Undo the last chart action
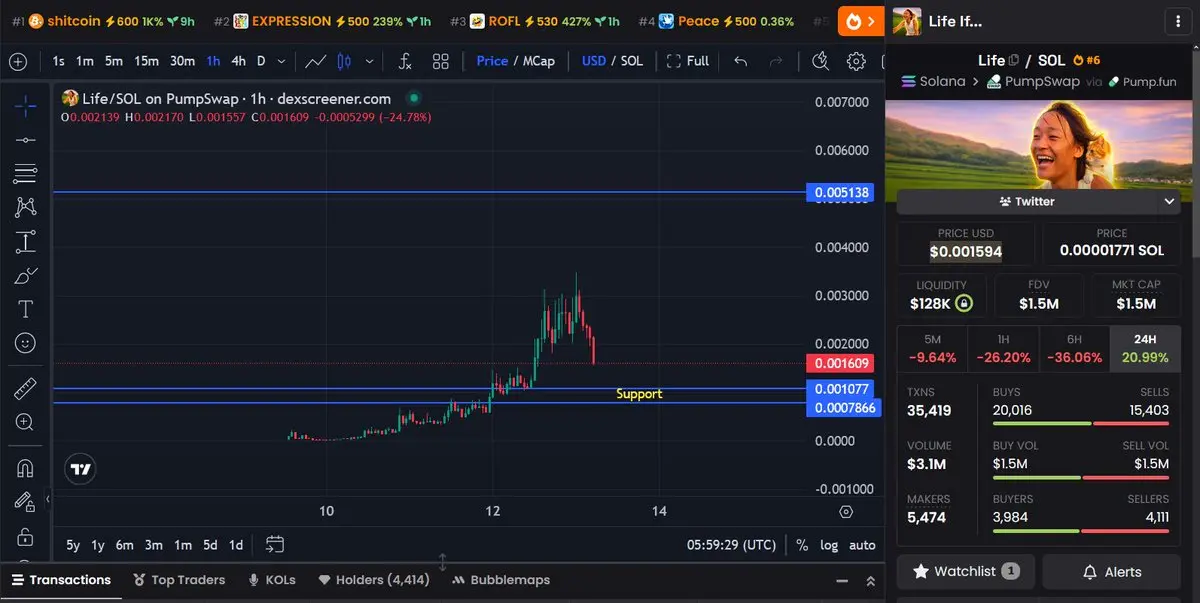This screenshot has height=603, width=1200. pyautogui.click(x=740, y=61)
